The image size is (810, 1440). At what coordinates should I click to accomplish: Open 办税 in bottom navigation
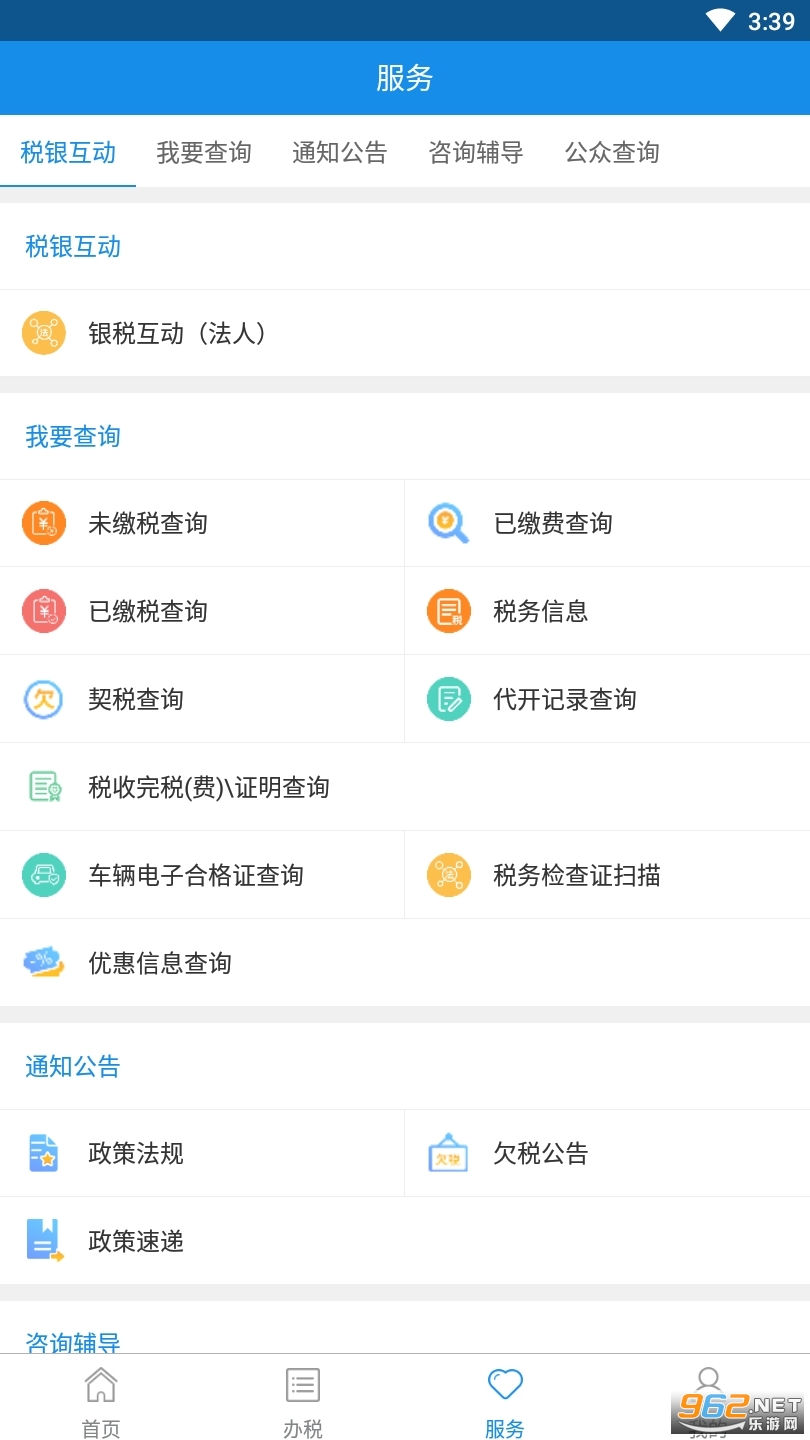(303, 1400)
